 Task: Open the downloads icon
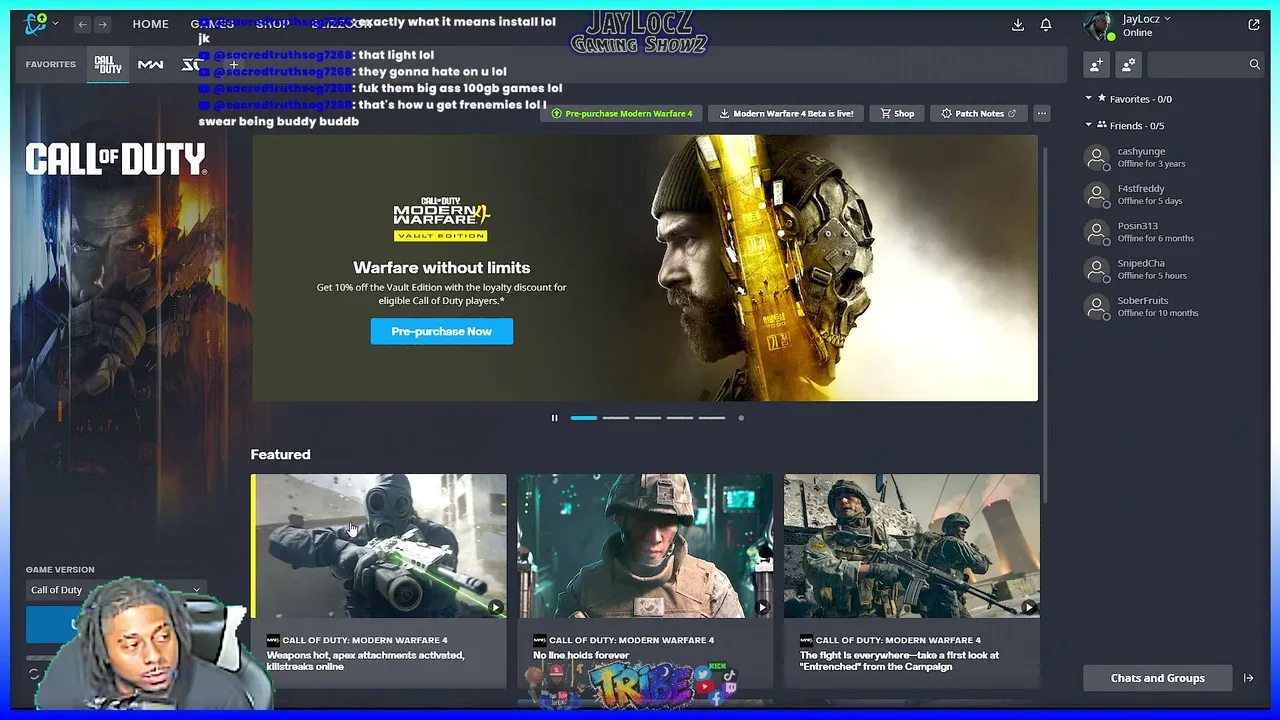[1018, 24]
